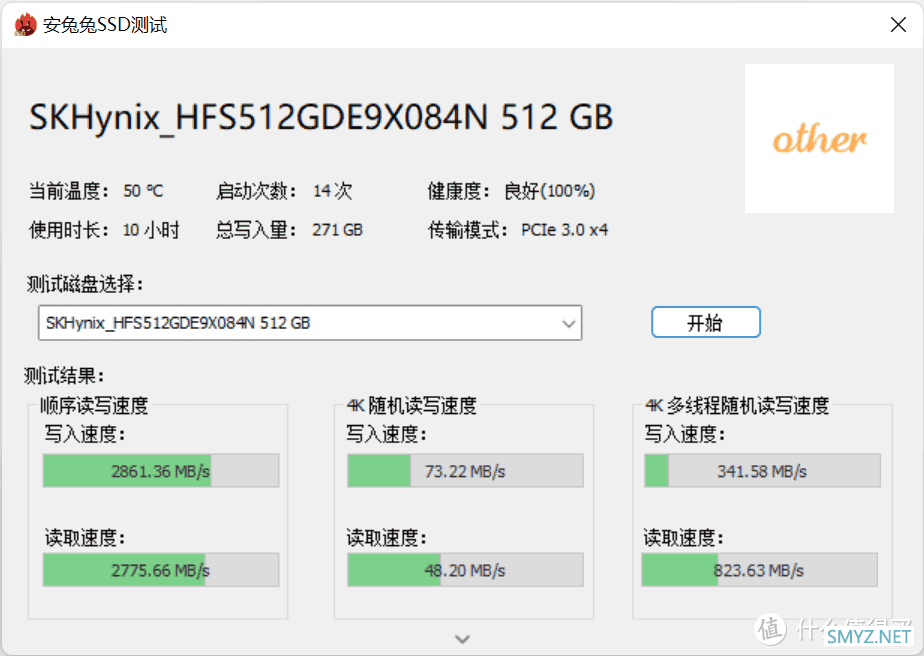Click the 4K 随机读写速度 group label
The width and height of the screenshot is (924, 656).
(x=411, y=405)
